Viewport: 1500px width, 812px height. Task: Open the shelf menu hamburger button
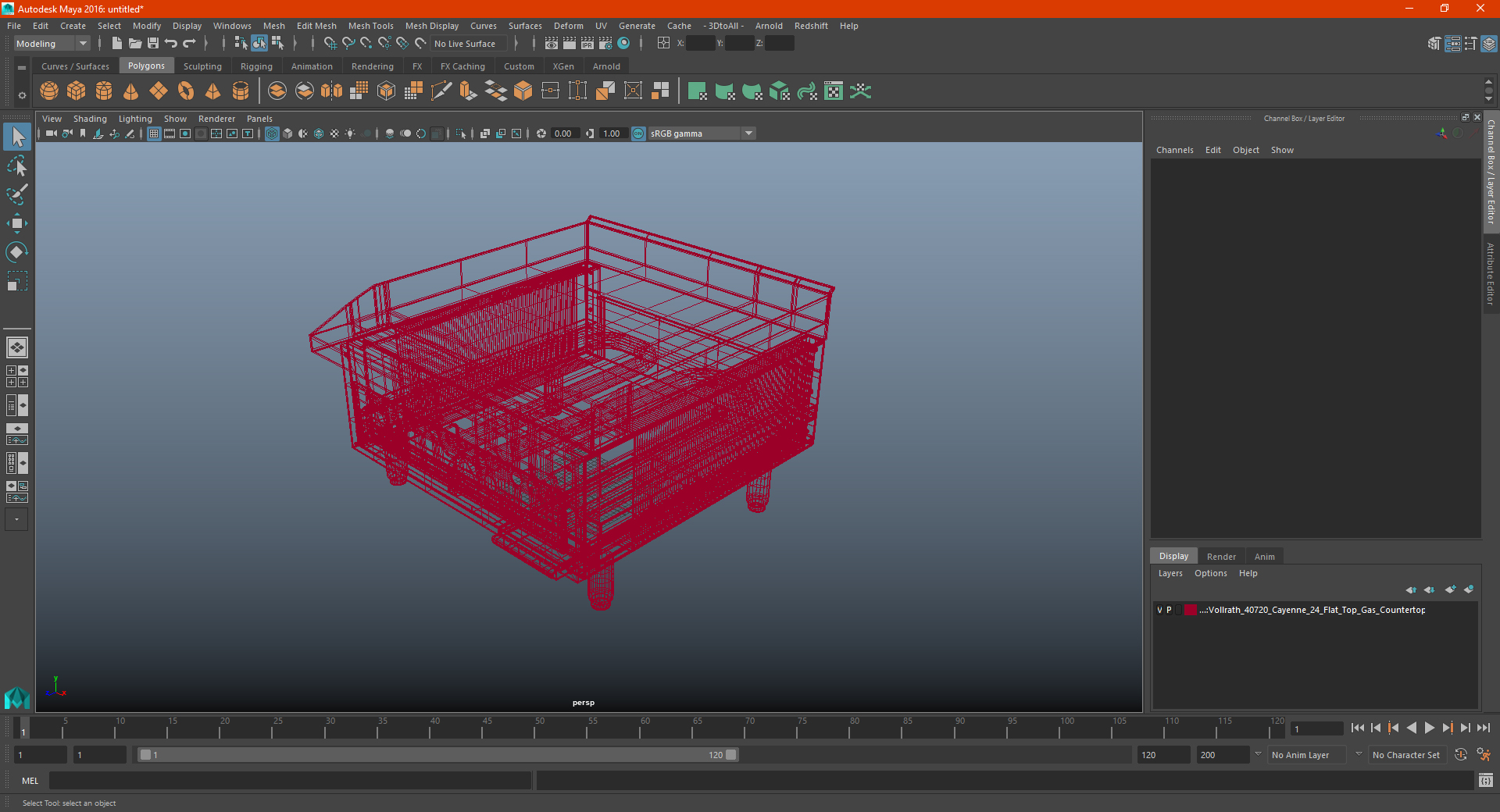[22, 68]
